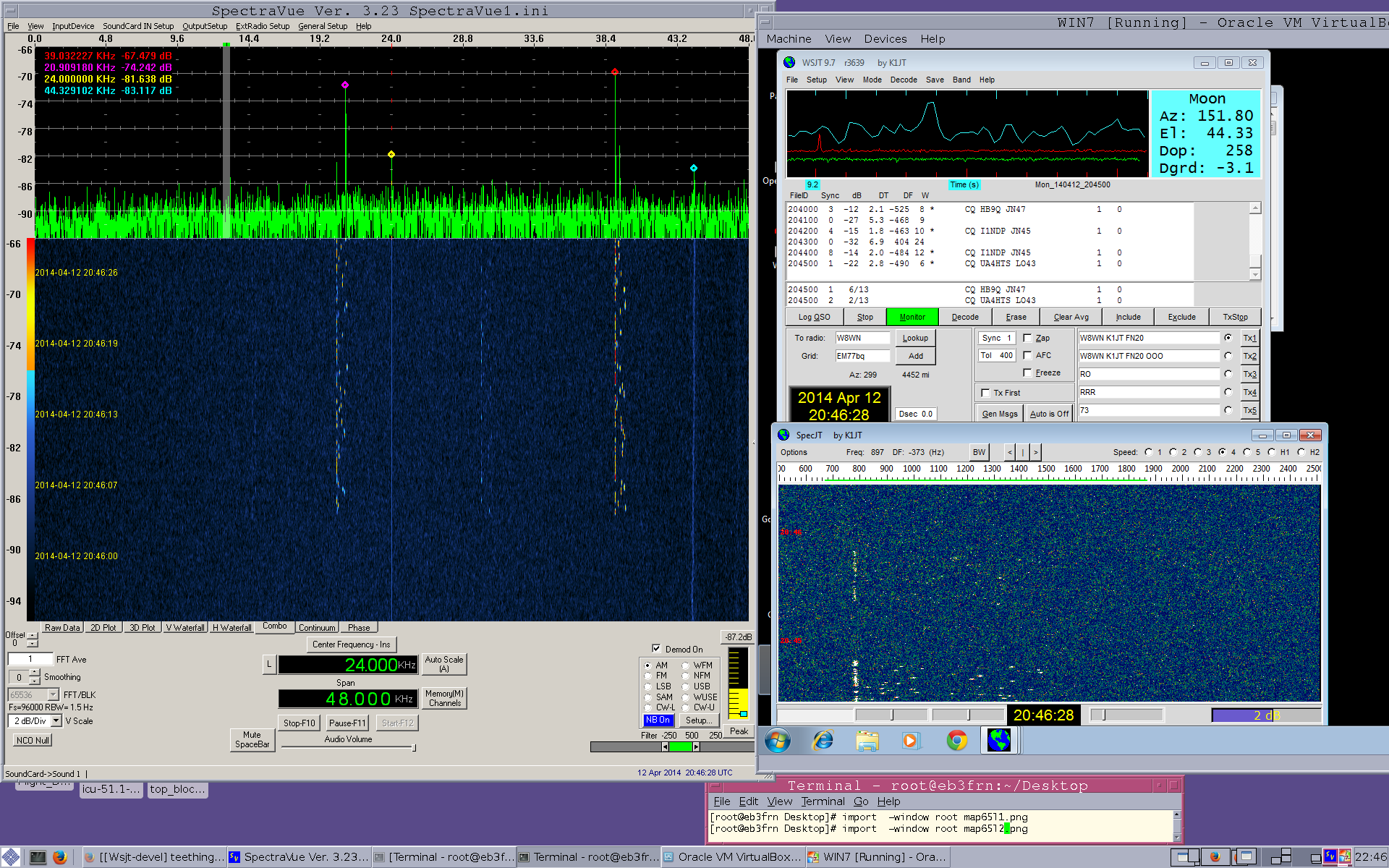Viewport: 1389px width, 868px height.
Task: Launch Windows Media Player from the taskbar
Action: click(910, 741)
